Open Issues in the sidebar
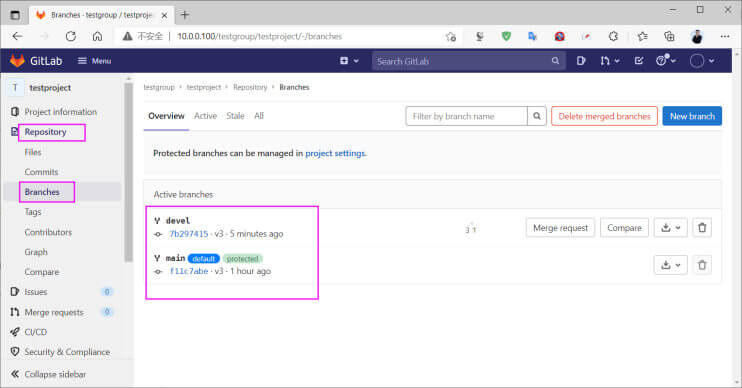Viewport: 742px width, 388px height. point(35,292)
